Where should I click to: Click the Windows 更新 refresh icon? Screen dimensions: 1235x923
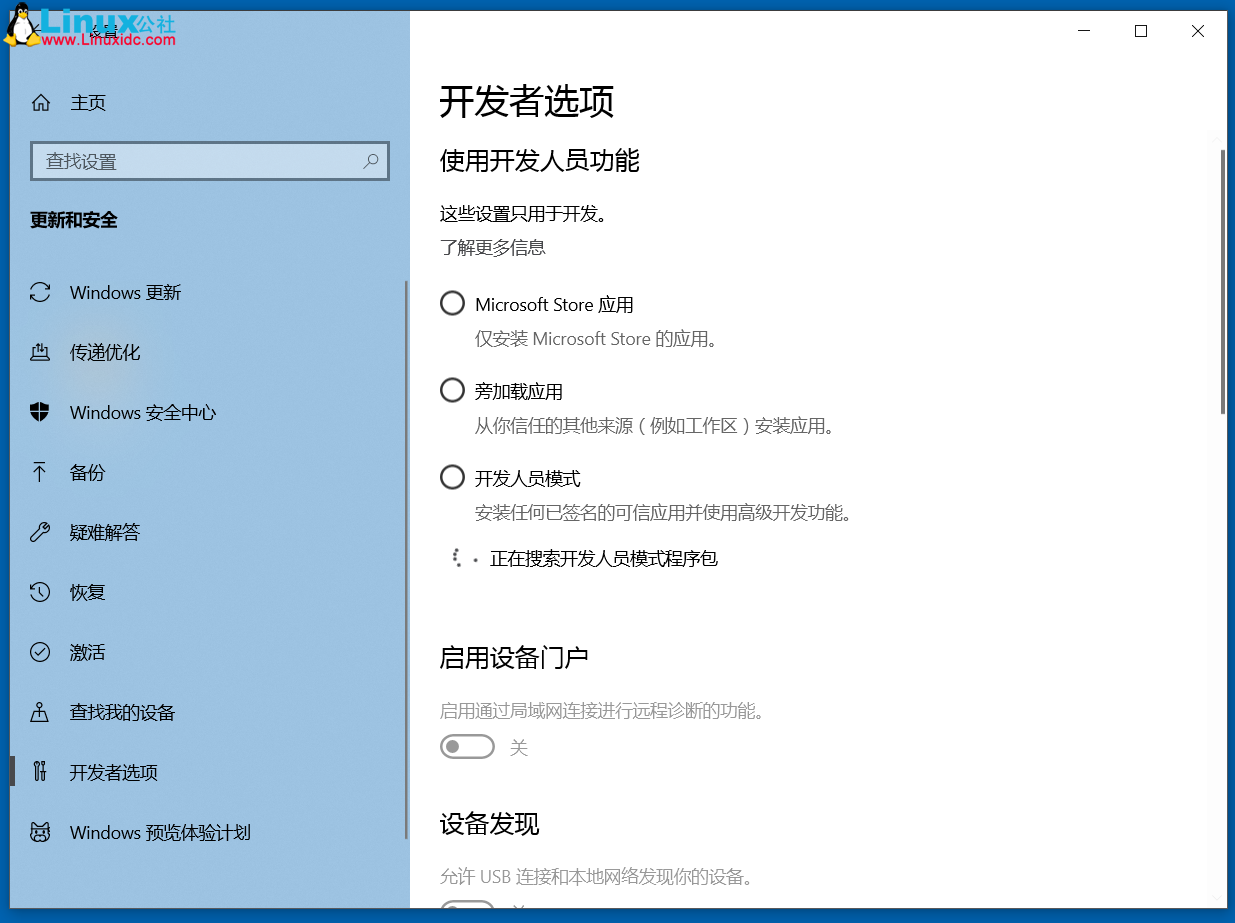[40, 292]
